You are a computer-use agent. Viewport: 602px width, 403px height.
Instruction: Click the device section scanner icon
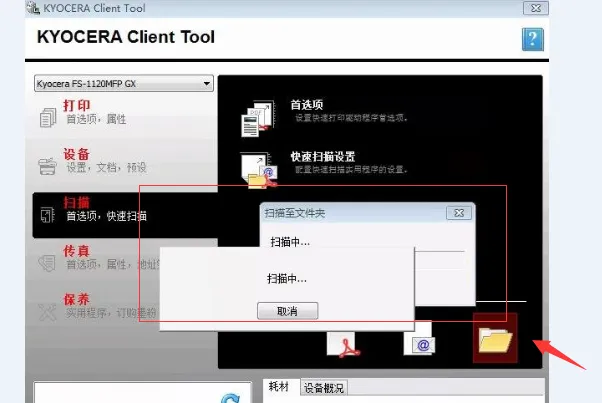pyautogui.click(x=48, y=166)
